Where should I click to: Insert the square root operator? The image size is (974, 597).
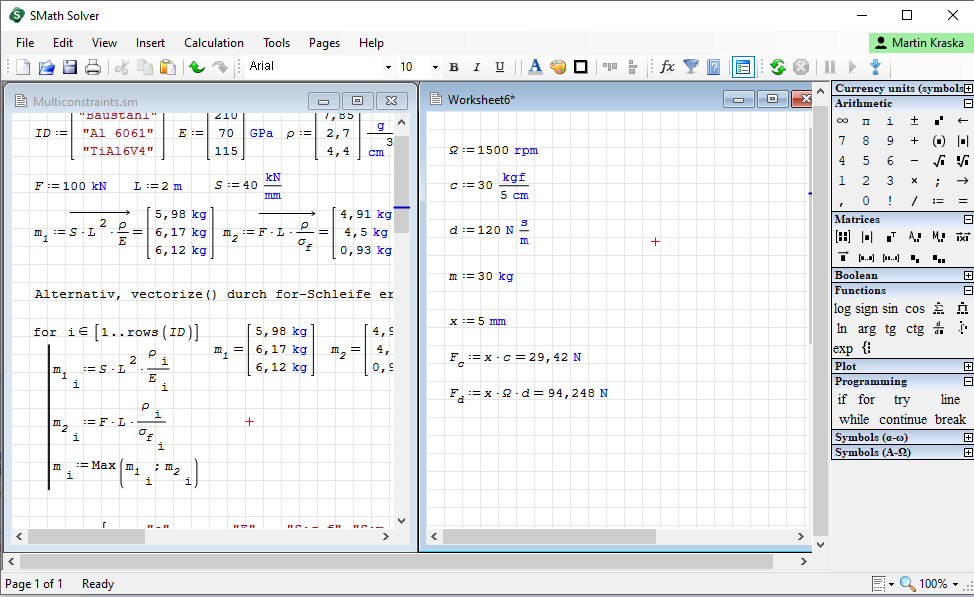pos(938,161)
